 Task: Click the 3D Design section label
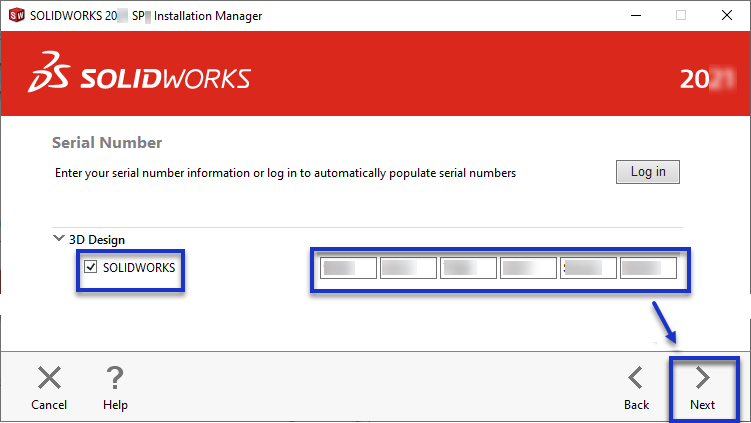tap(97, 240)
